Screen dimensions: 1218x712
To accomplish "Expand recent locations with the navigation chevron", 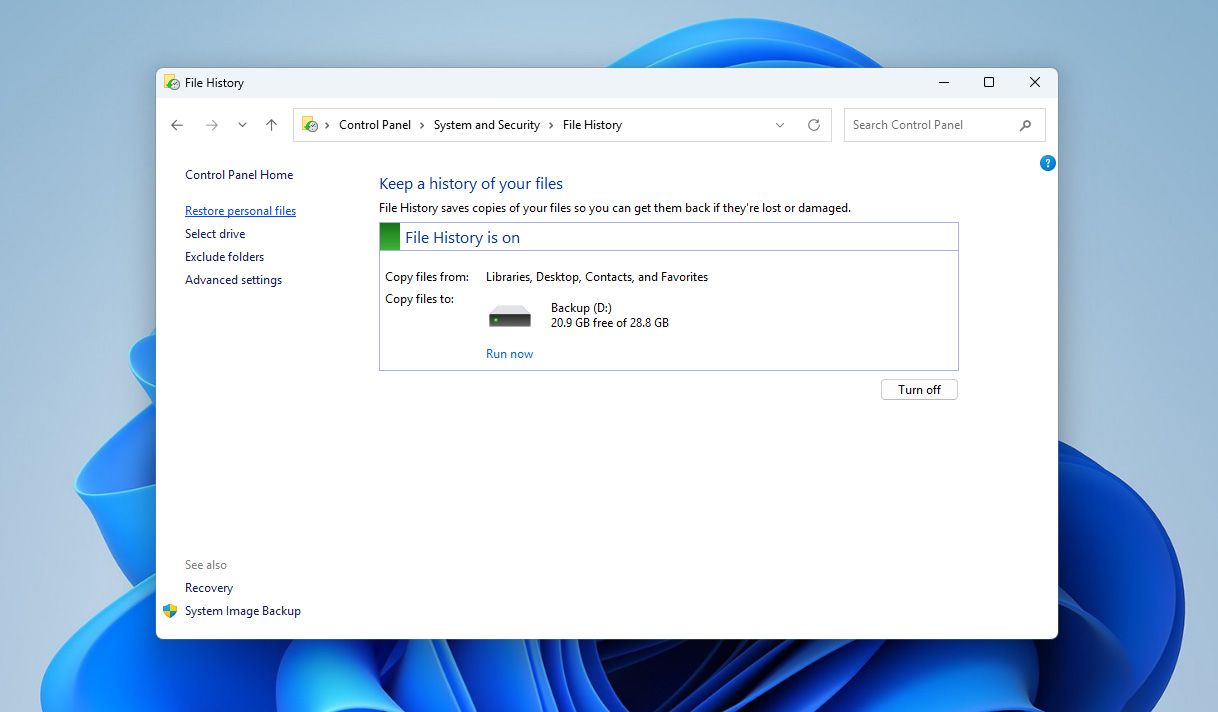I will click(x=241, y=124).
